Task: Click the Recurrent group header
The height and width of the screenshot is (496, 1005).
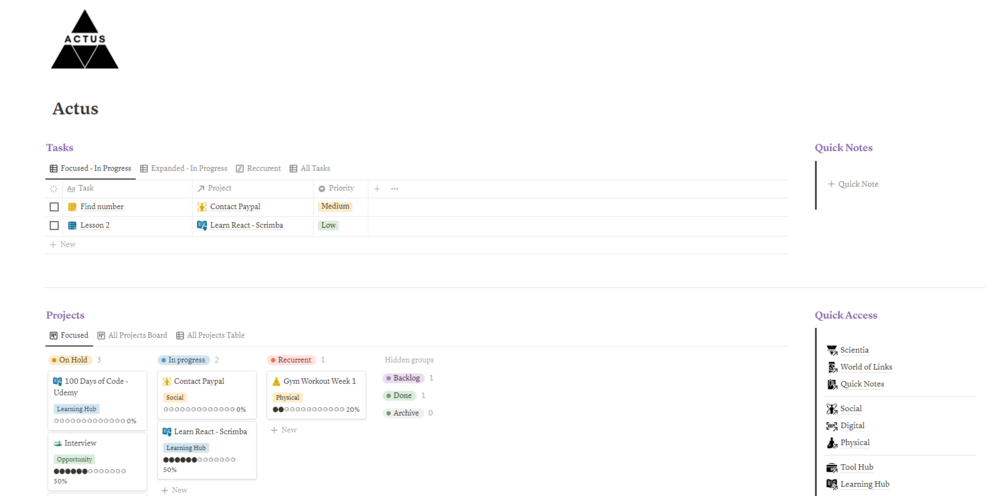Action: (x=292, y=360)
